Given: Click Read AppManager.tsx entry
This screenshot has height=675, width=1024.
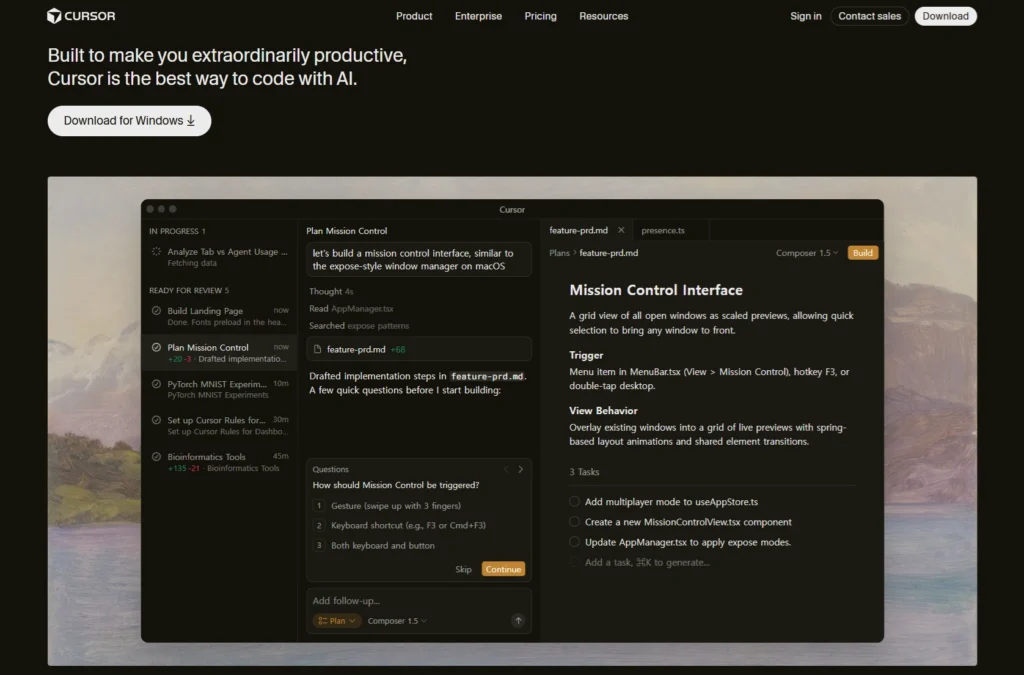Looking at the screenshot, I should click(x=351, y=308).
